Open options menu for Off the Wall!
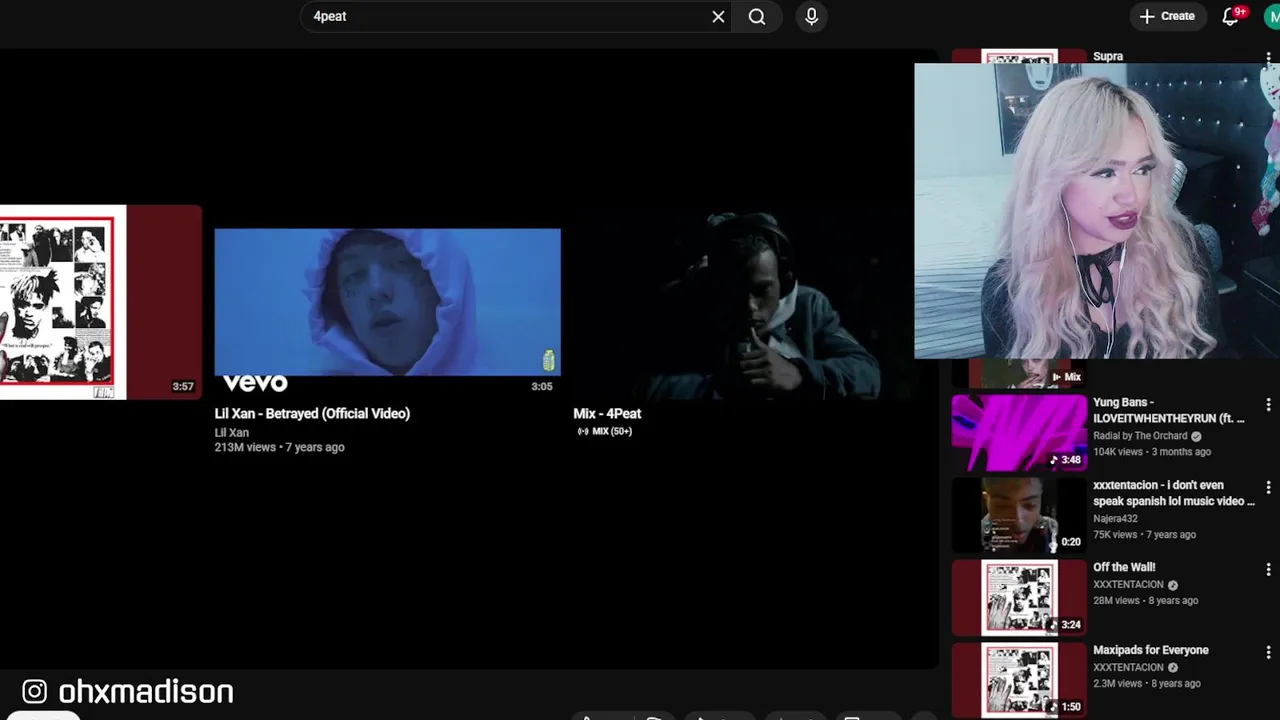The width and height of the screenshot is (1280, 720). 1268,569
